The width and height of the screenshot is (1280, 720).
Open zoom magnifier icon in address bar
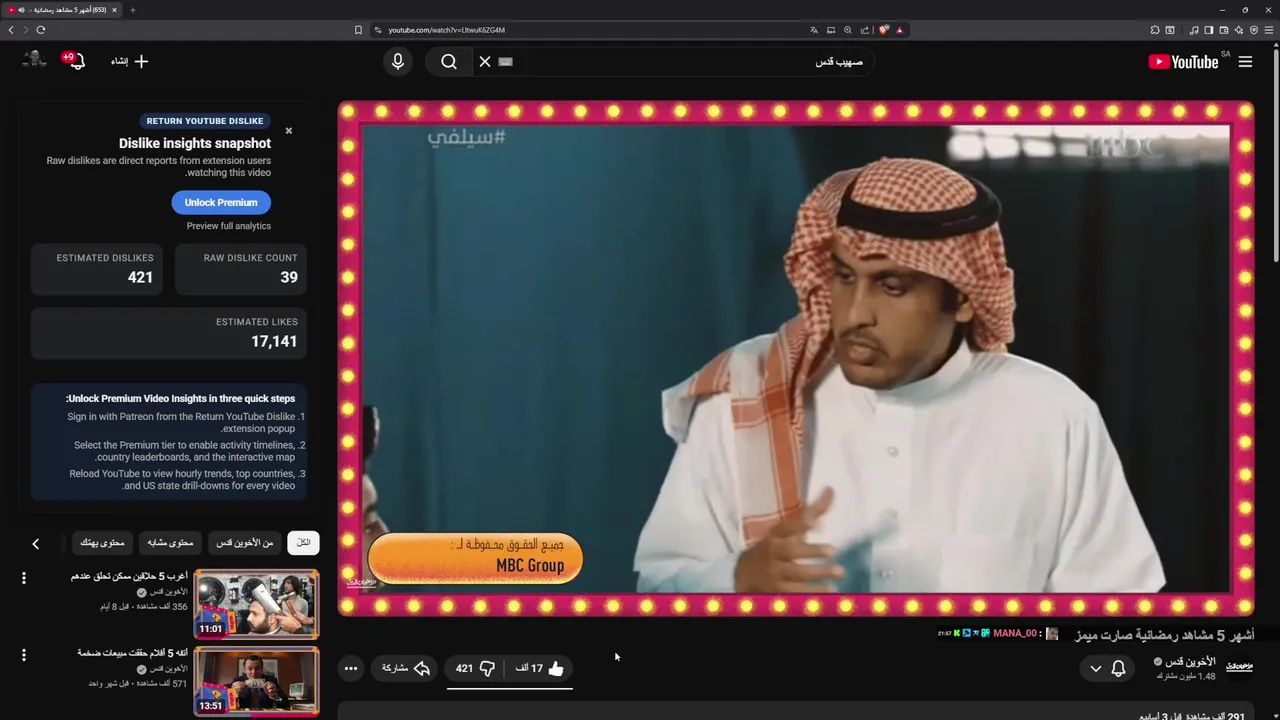tap(848, 30)
